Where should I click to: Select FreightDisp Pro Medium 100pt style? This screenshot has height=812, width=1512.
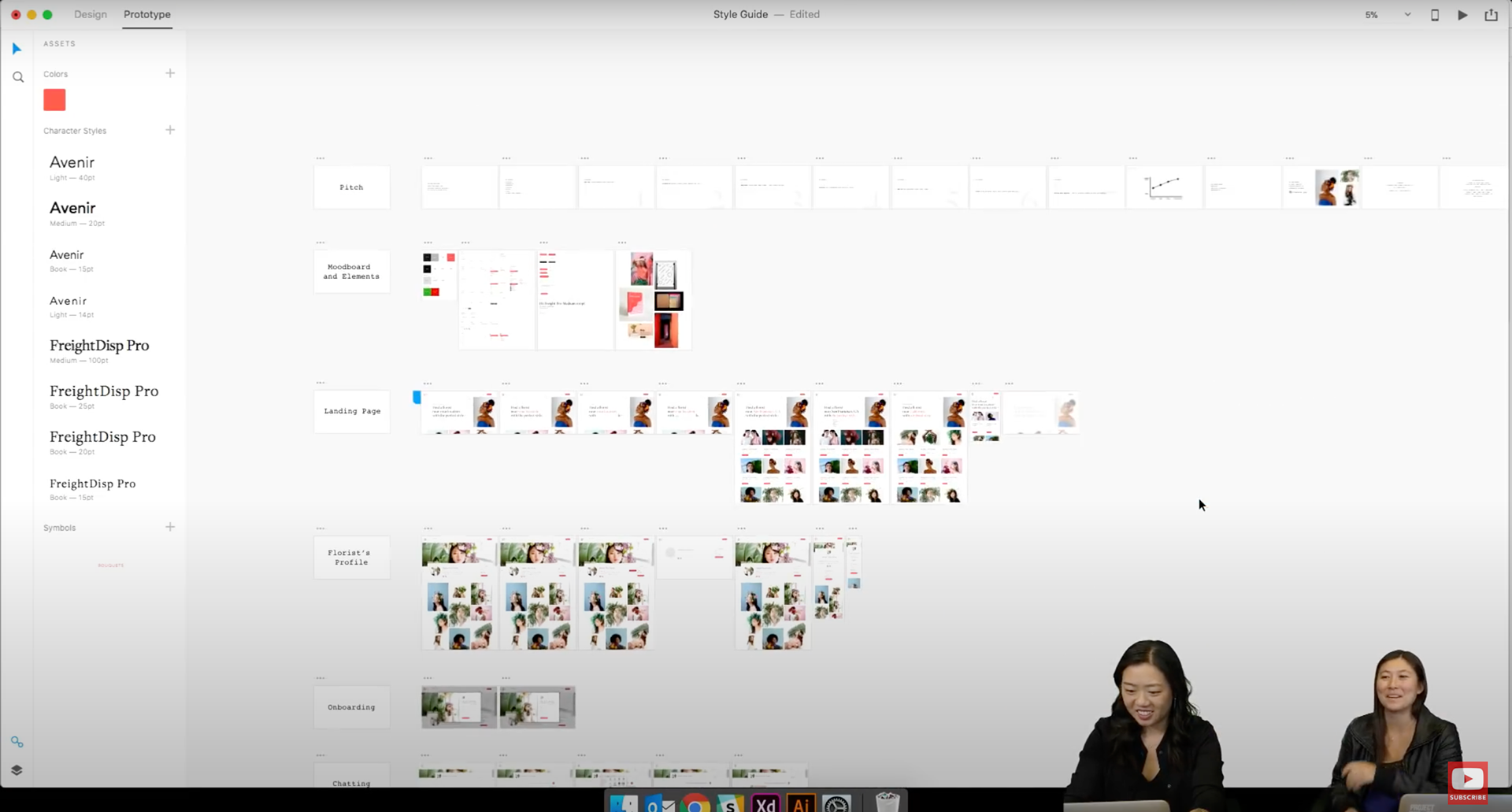(x=99, y=351)
